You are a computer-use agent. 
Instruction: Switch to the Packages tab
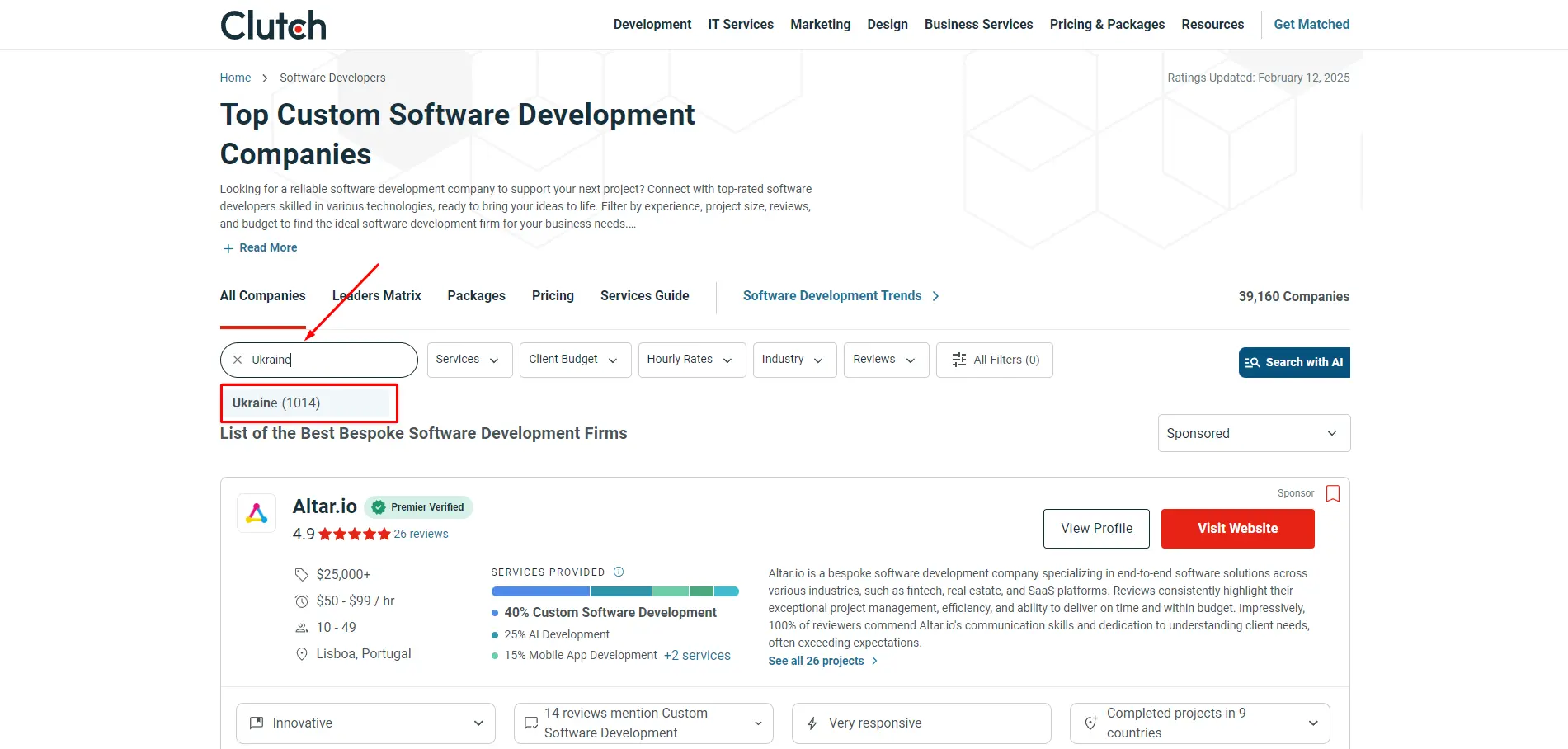(x=476, y=296)
